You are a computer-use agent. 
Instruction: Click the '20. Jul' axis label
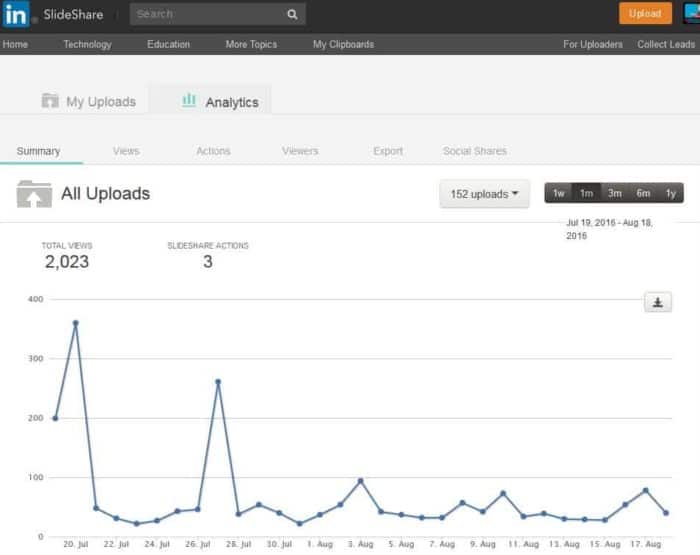click(x=76, y=544)
